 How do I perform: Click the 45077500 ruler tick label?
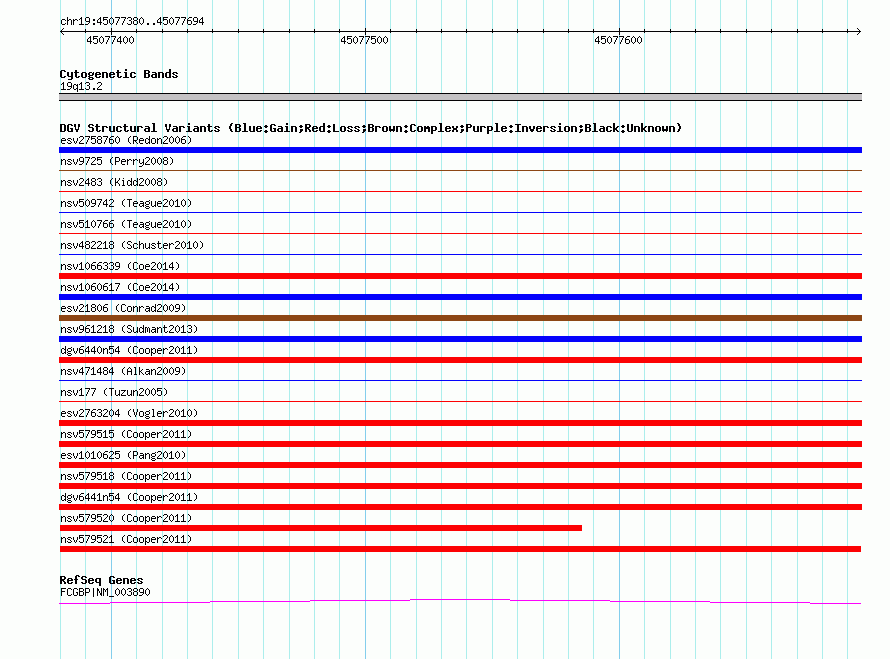click(x=364, y=40)
